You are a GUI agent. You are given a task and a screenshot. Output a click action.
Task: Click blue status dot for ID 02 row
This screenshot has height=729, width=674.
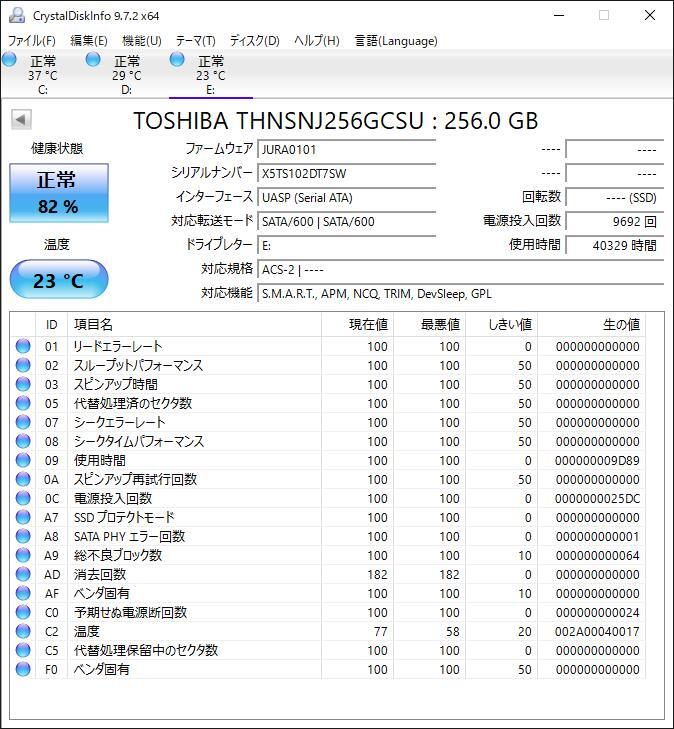[x=23, y=365]
